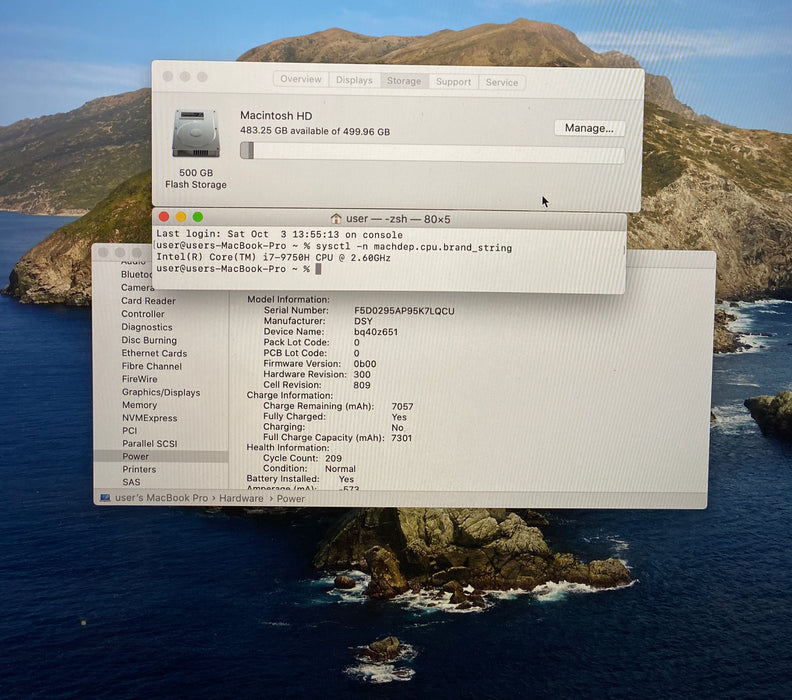Zoom Terminal with the green button
Image resolution: width=792 pixels, height=700 pixels.
[x=198, y=217]
